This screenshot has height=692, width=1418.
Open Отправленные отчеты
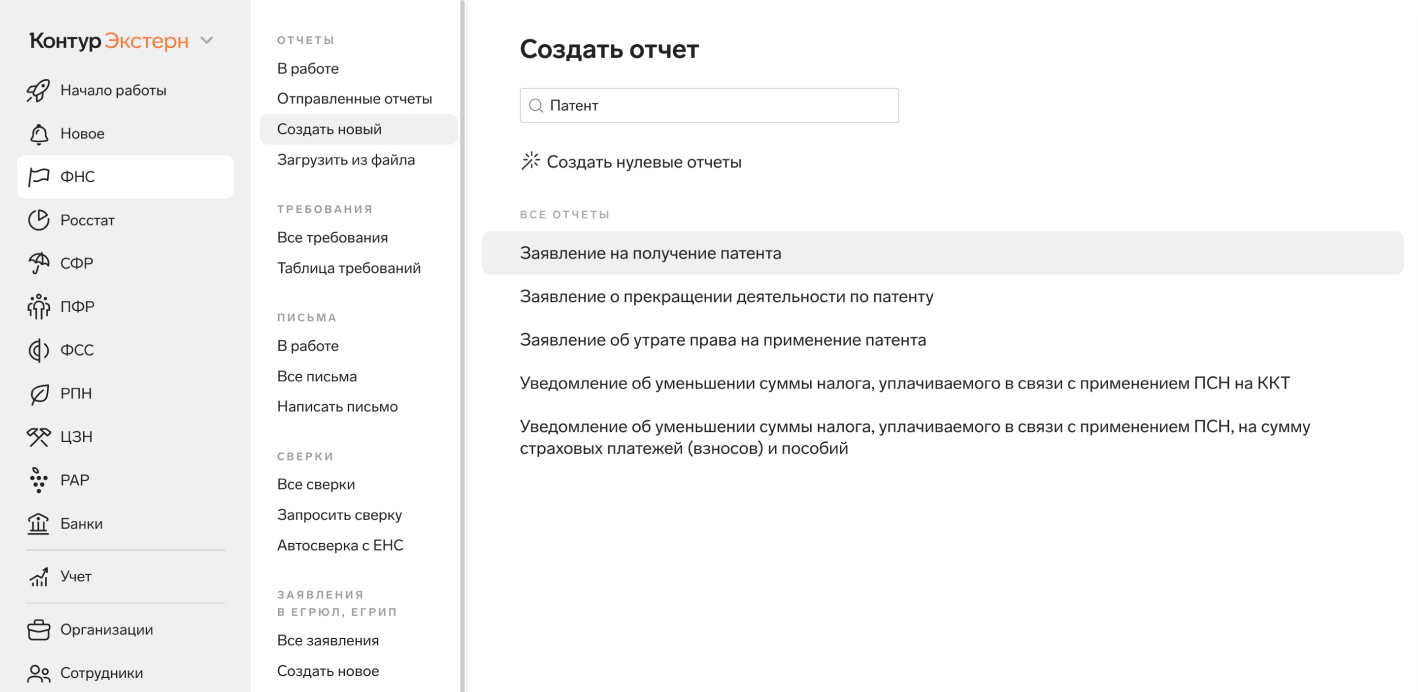pos(355,99)
